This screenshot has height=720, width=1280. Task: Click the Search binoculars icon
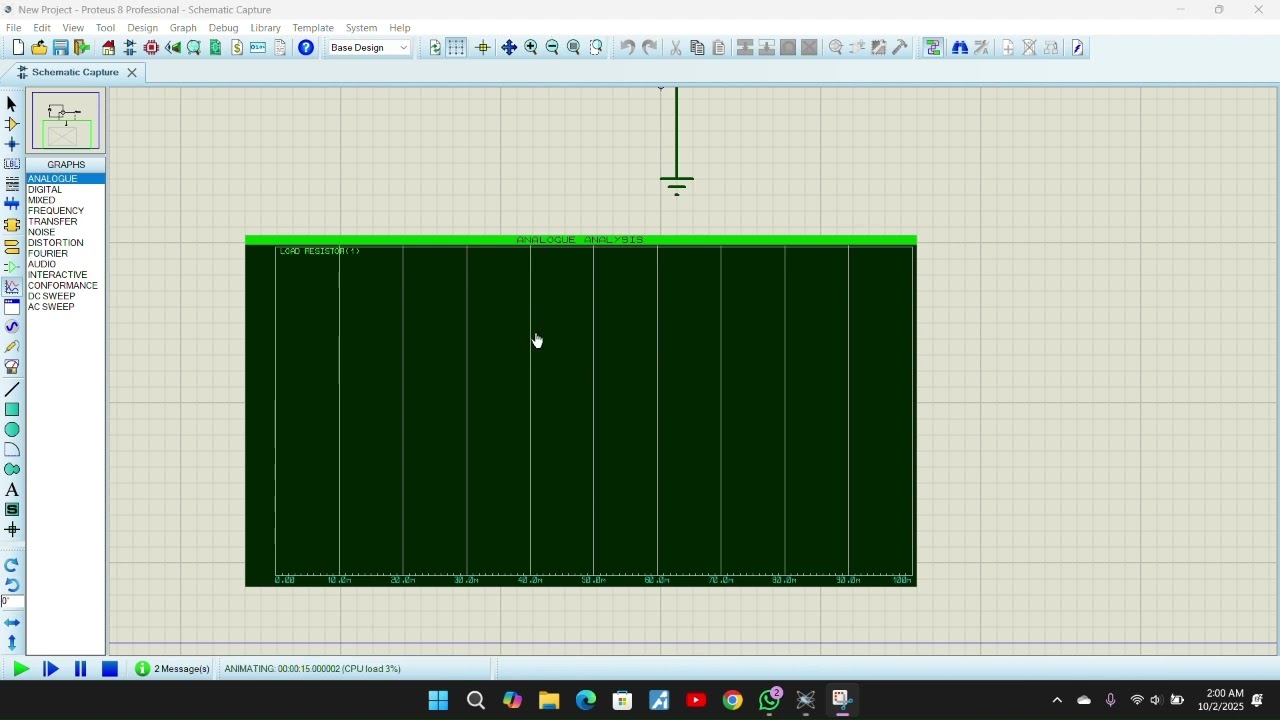pyautogui.click(x=960, y=48)
